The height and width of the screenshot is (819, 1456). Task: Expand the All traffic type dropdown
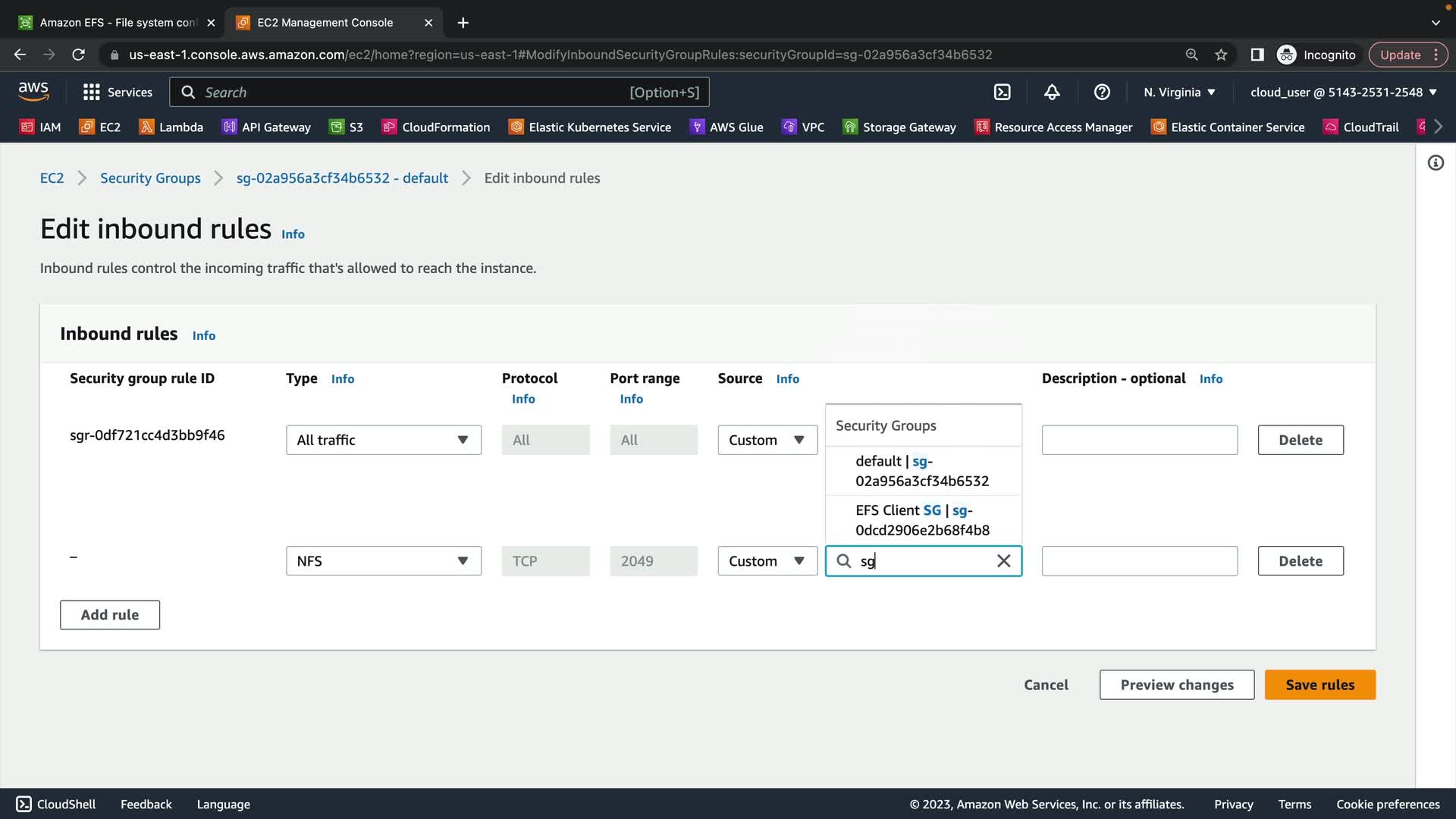click(383, 440)
